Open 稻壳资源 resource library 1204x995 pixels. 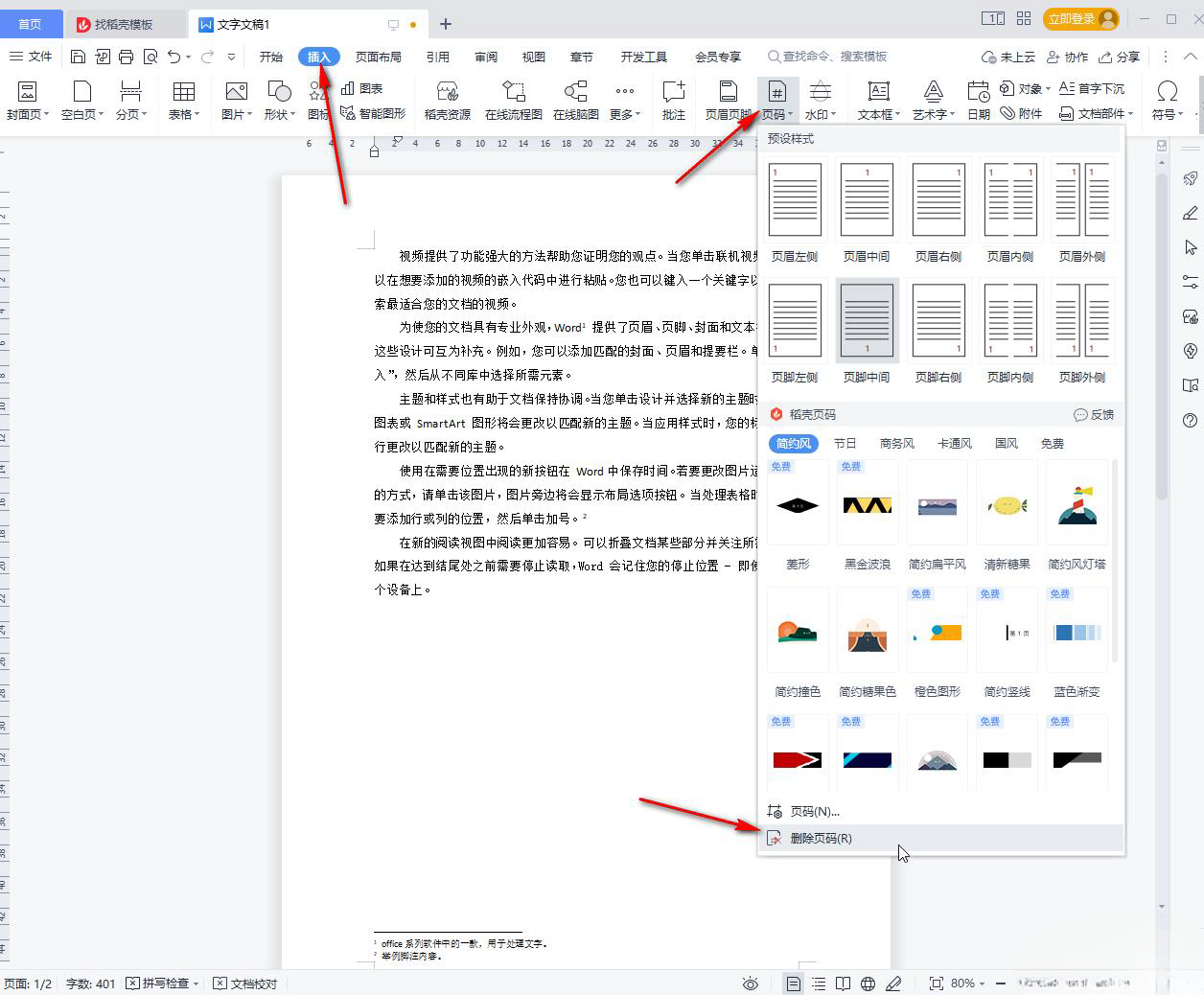click(448, 101)
